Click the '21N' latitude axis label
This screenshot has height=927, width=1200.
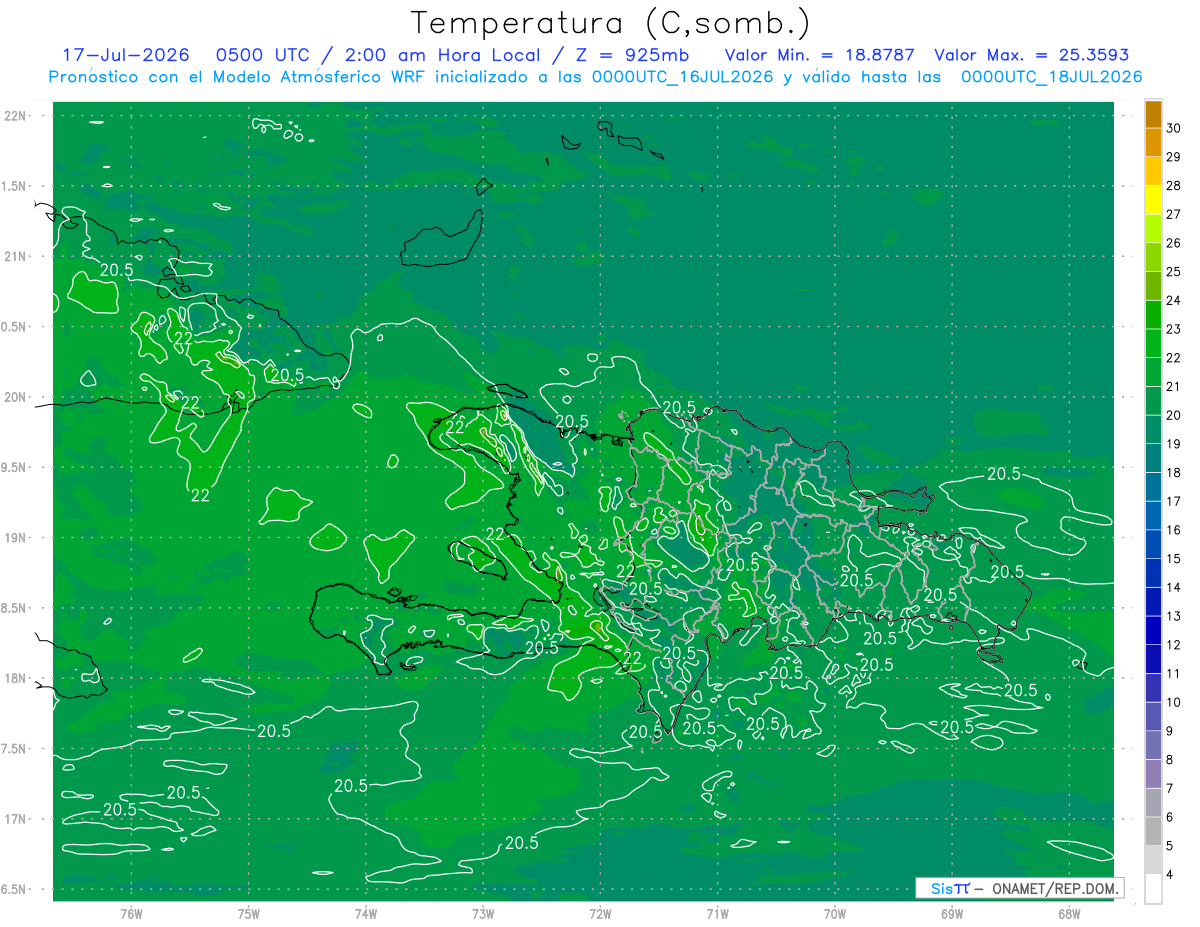pyautogui.click(x=16, y=256)
